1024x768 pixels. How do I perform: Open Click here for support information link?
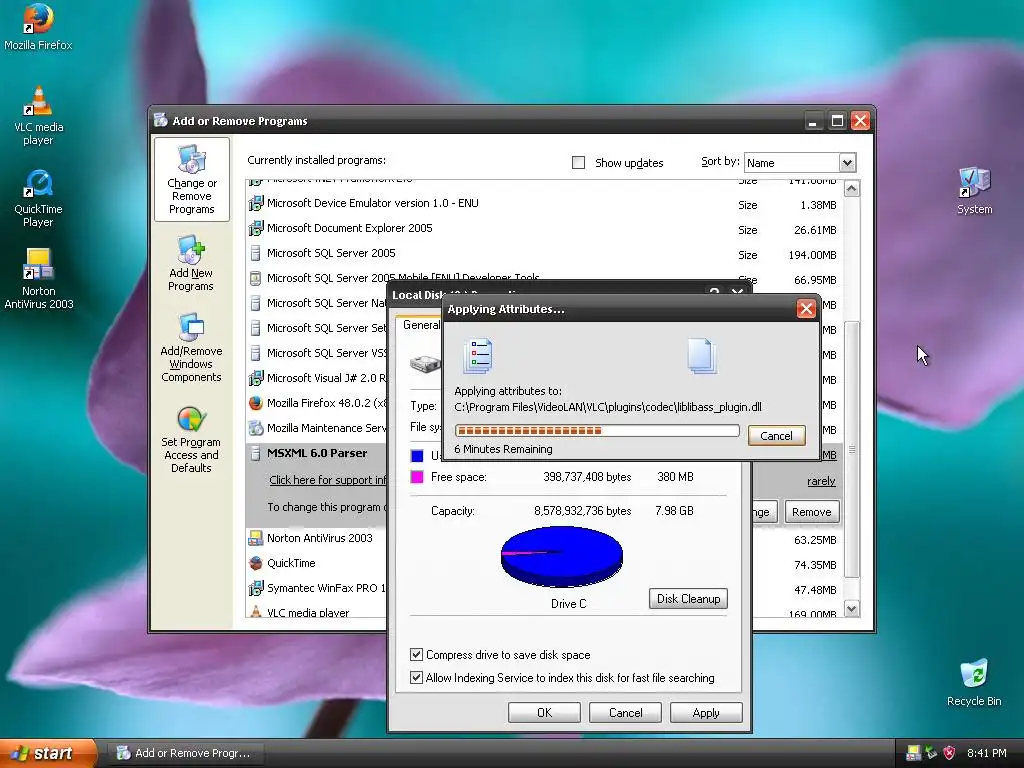click(x=328, y=480)
